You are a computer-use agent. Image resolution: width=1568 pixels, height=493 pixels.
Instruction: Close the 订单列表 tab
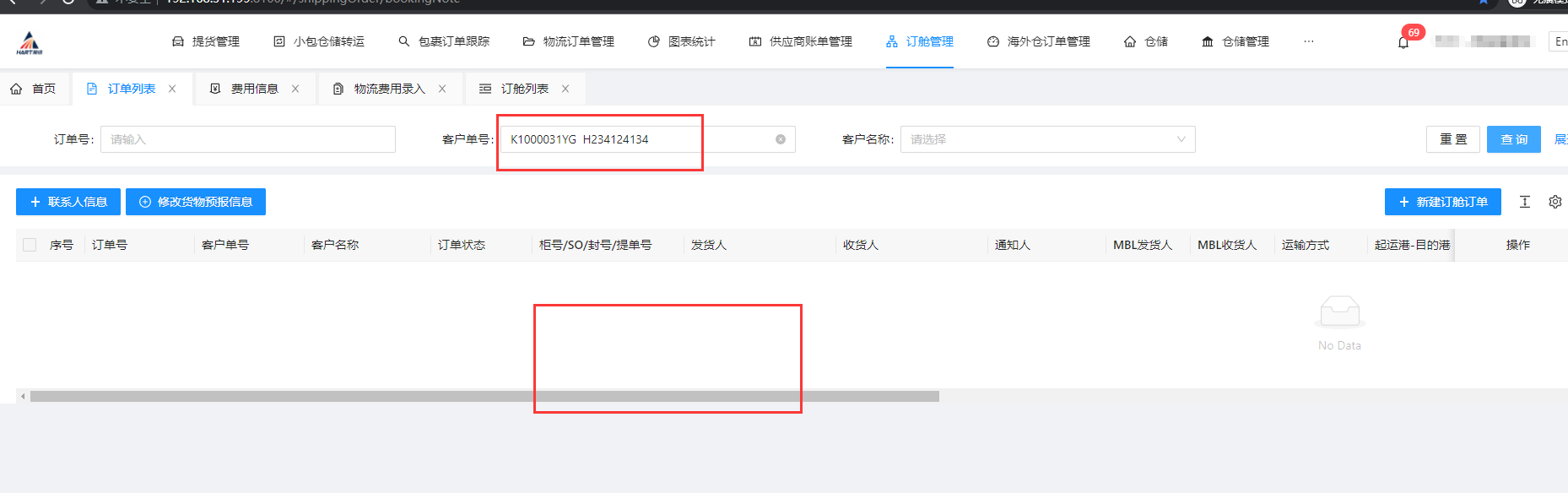(172, 89)
